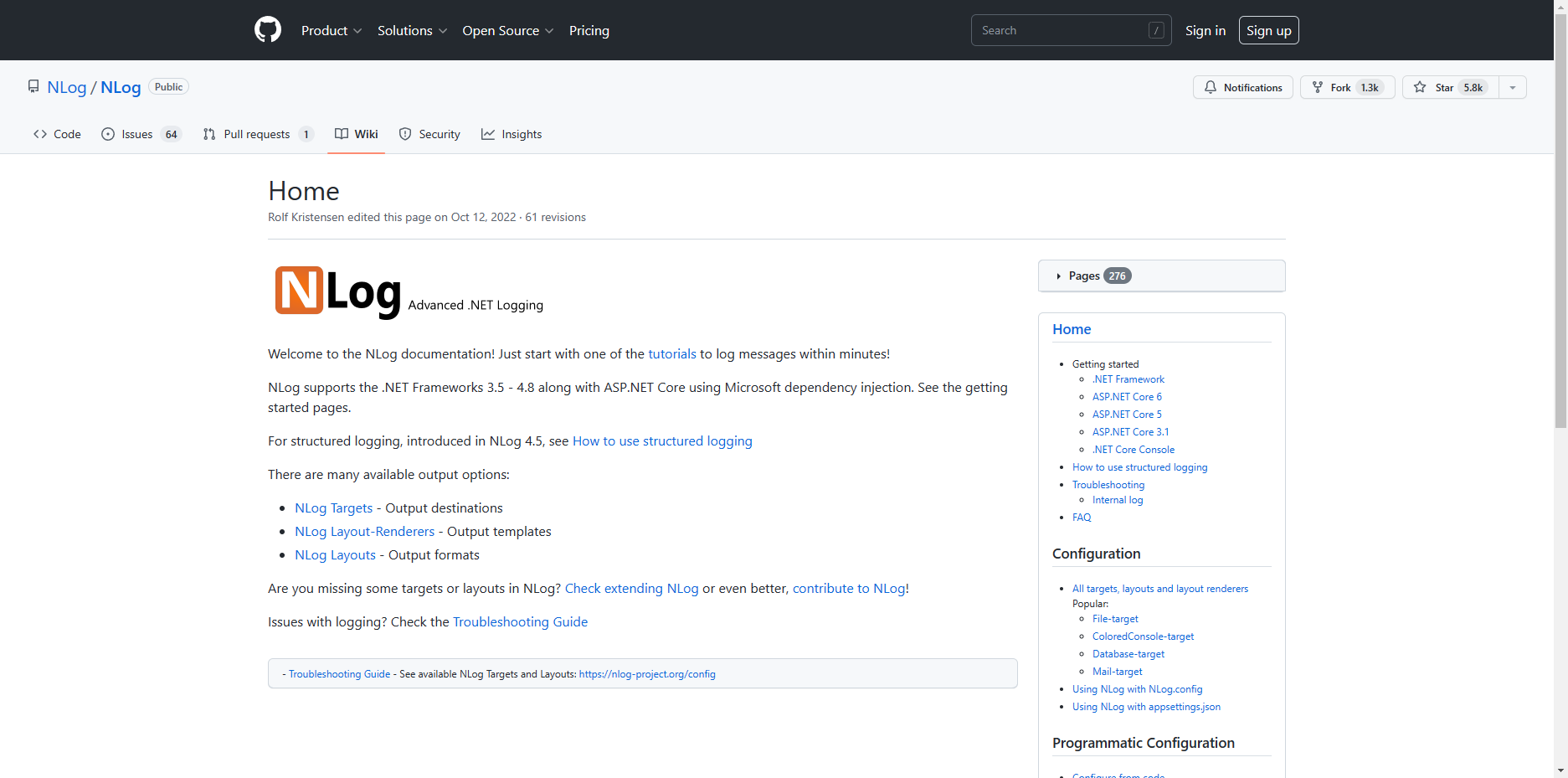
Task: Open sidebar How to use structured logging
Action: pyautogui.click(x=1139, y=467)
